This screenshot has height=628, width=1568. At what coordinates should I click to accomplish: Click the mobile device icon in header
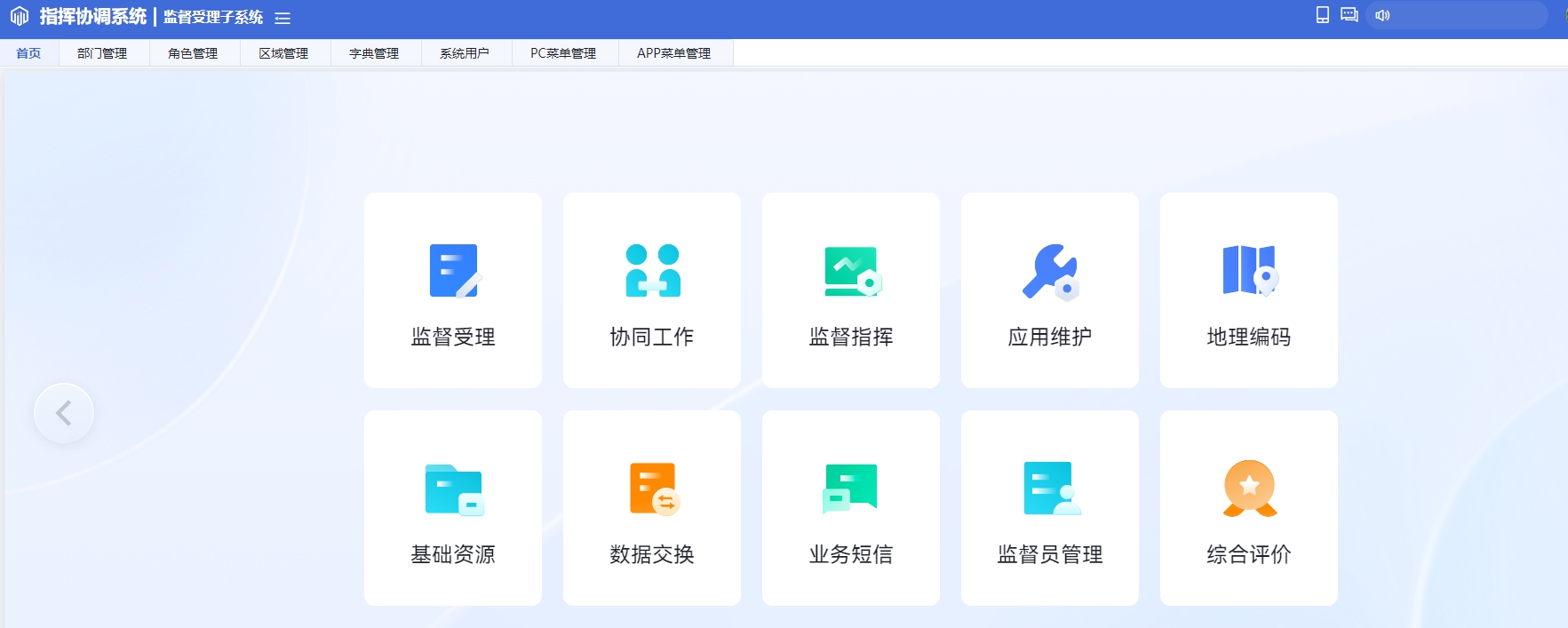pos(1322,15)
